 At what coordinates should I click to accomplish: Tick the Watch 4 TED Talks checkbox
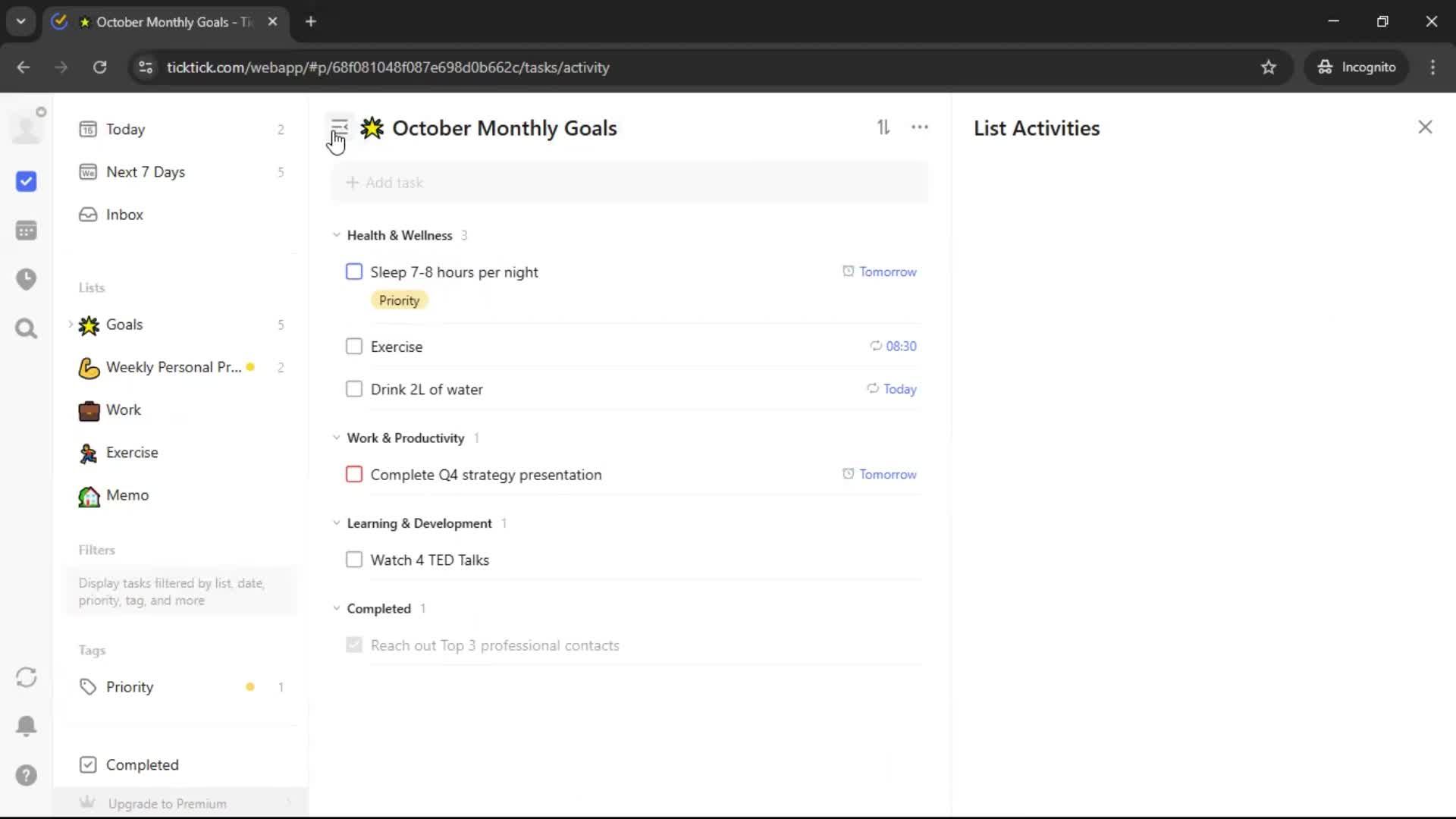point(354,560)
